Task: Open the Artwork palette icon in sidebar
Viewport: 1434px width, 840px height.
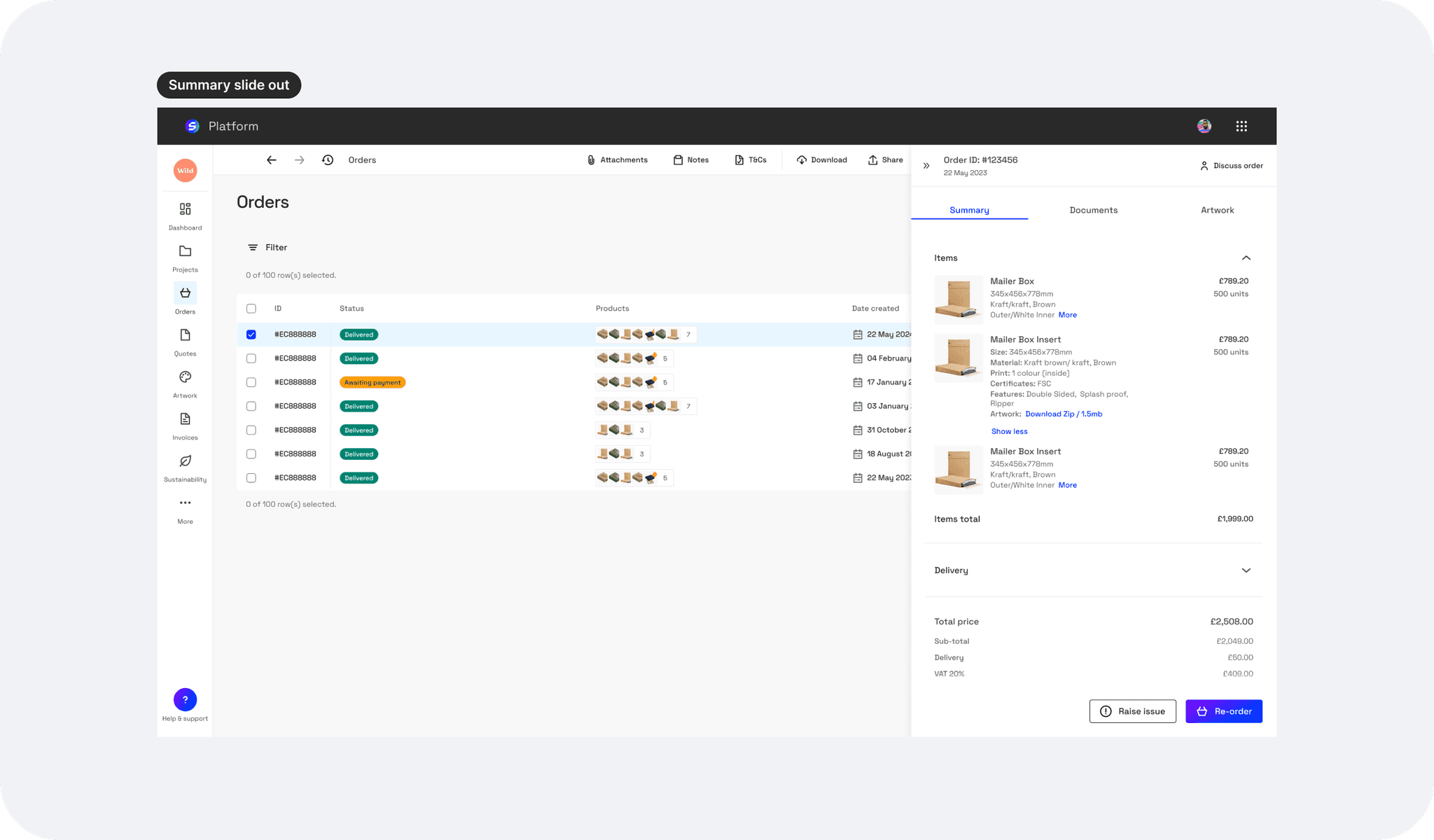Action: [185, 377]
